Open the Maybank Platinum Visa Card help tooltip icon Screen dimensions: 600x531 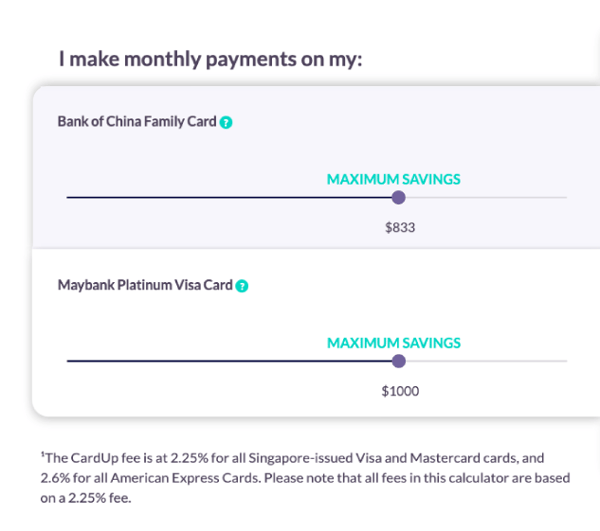(x=242, y=286)
